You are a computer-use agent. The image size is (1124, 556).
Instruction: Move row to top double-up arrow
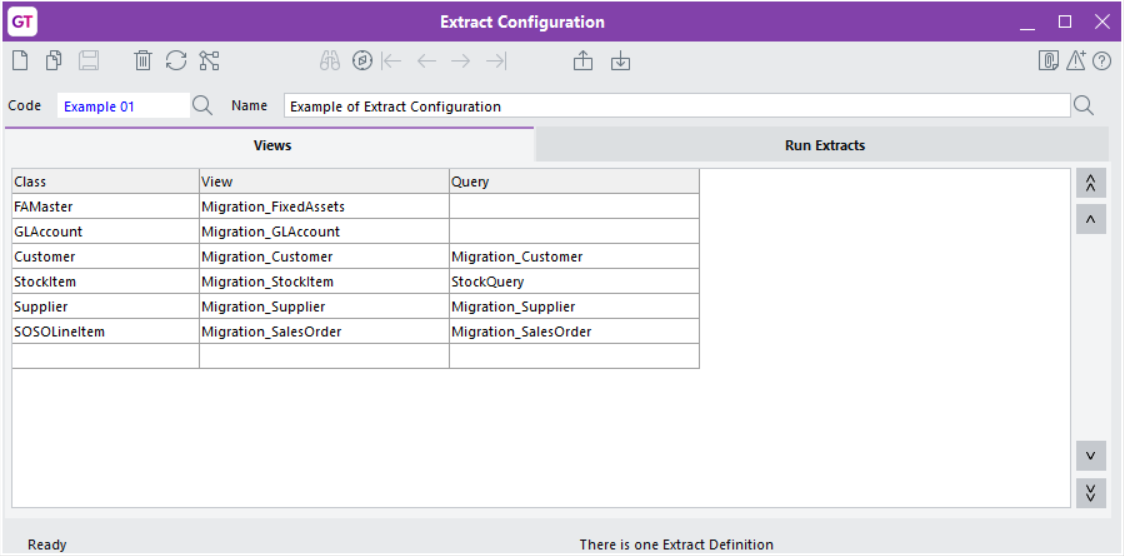click(x=1091, y=183)
